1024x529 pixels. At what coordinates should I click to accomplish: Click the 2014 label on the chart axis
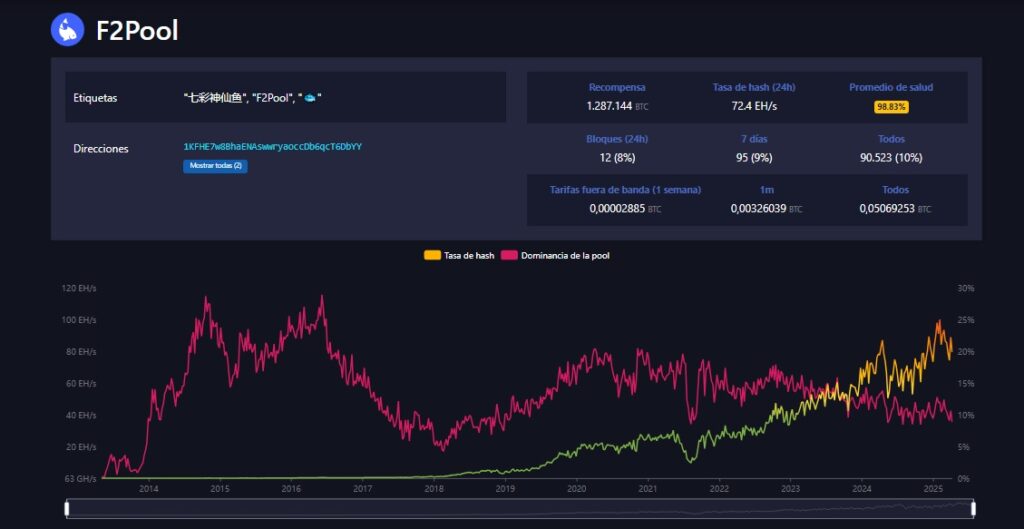149,489
